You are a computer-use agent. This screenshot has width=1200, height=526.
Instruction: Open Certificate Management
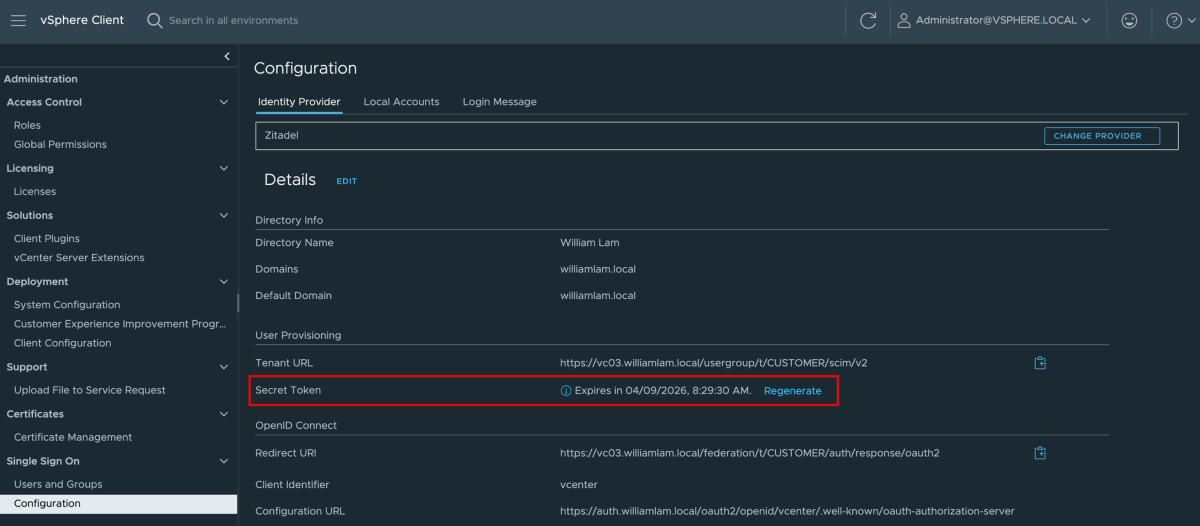[x=73, y=437]
